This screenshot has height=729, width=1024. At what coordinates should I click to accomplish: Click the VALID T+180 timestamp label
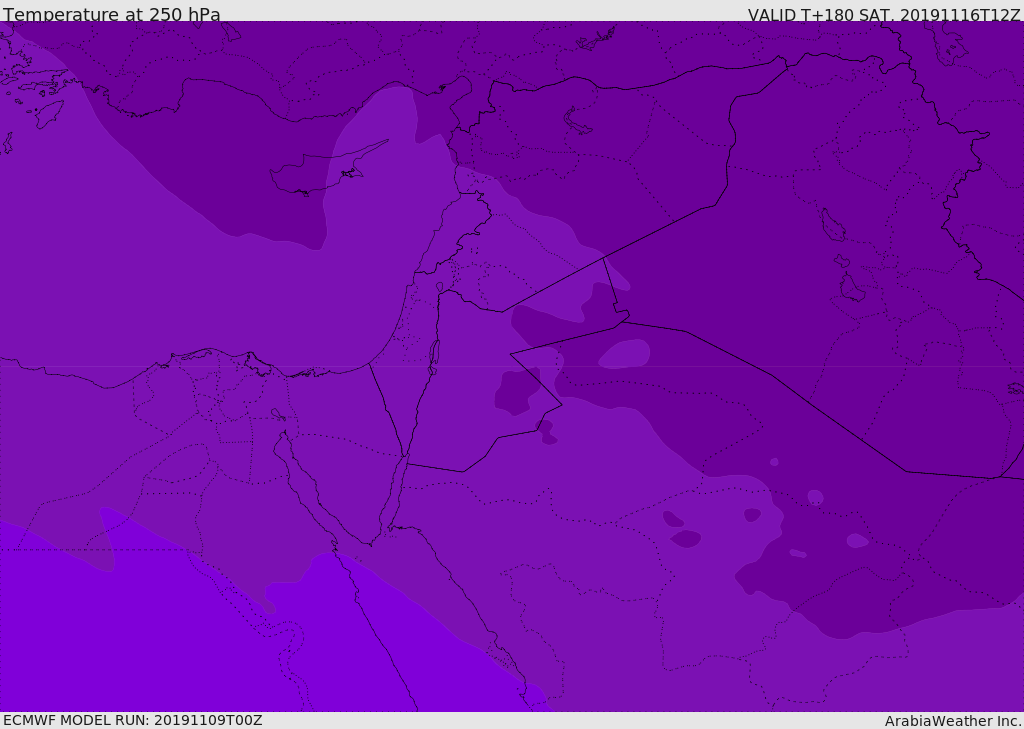(883, 14)
